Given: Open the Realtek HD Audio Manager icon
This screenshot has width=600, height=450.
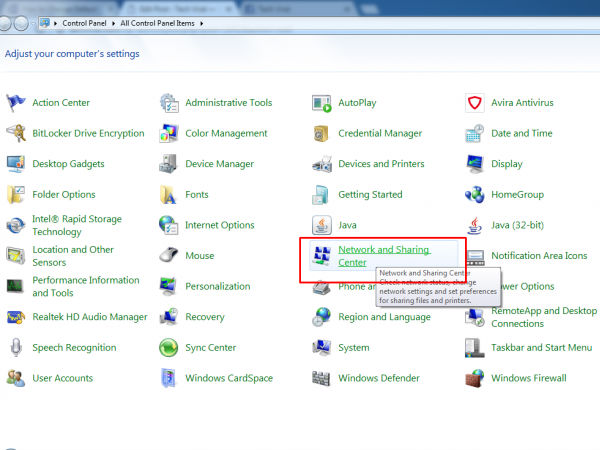Looking at the screenshot, I should click(15, 317).
